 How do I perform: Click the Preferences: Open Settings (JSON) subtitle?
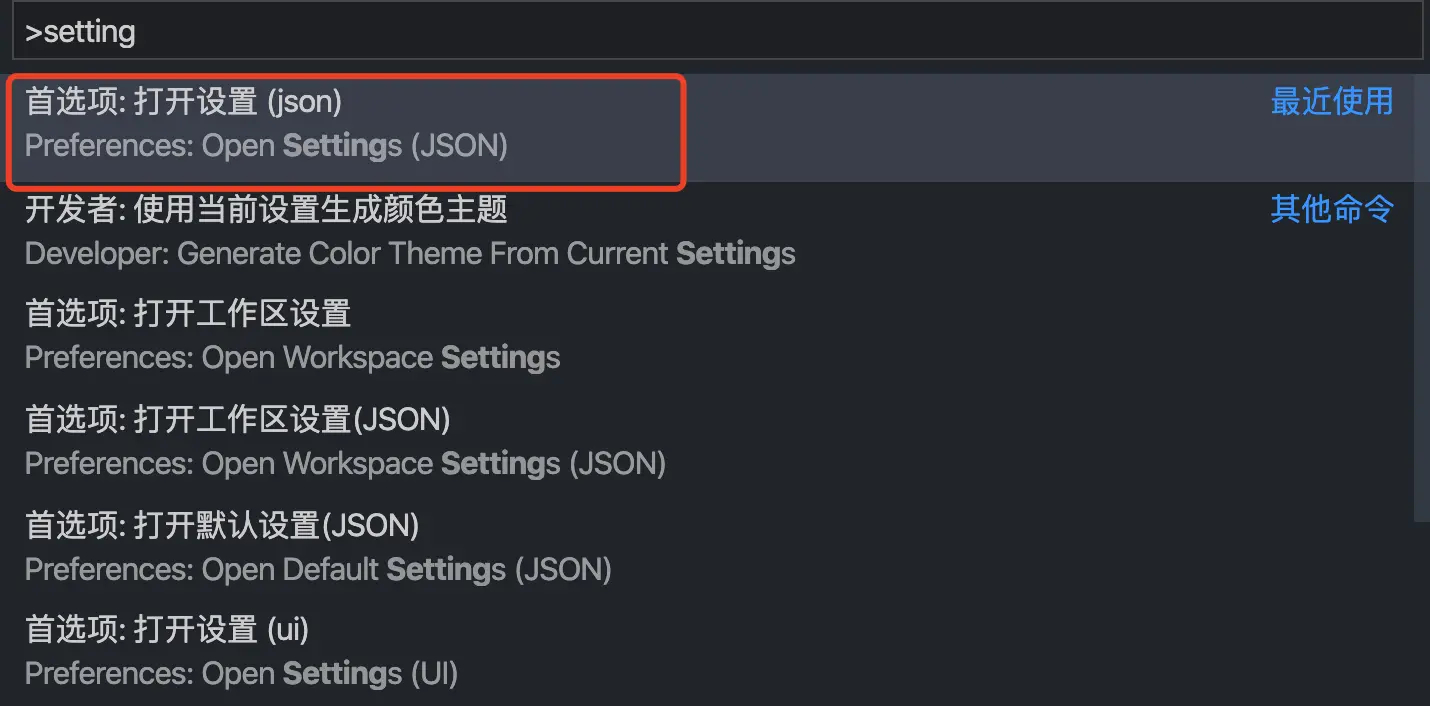[266, 146]
